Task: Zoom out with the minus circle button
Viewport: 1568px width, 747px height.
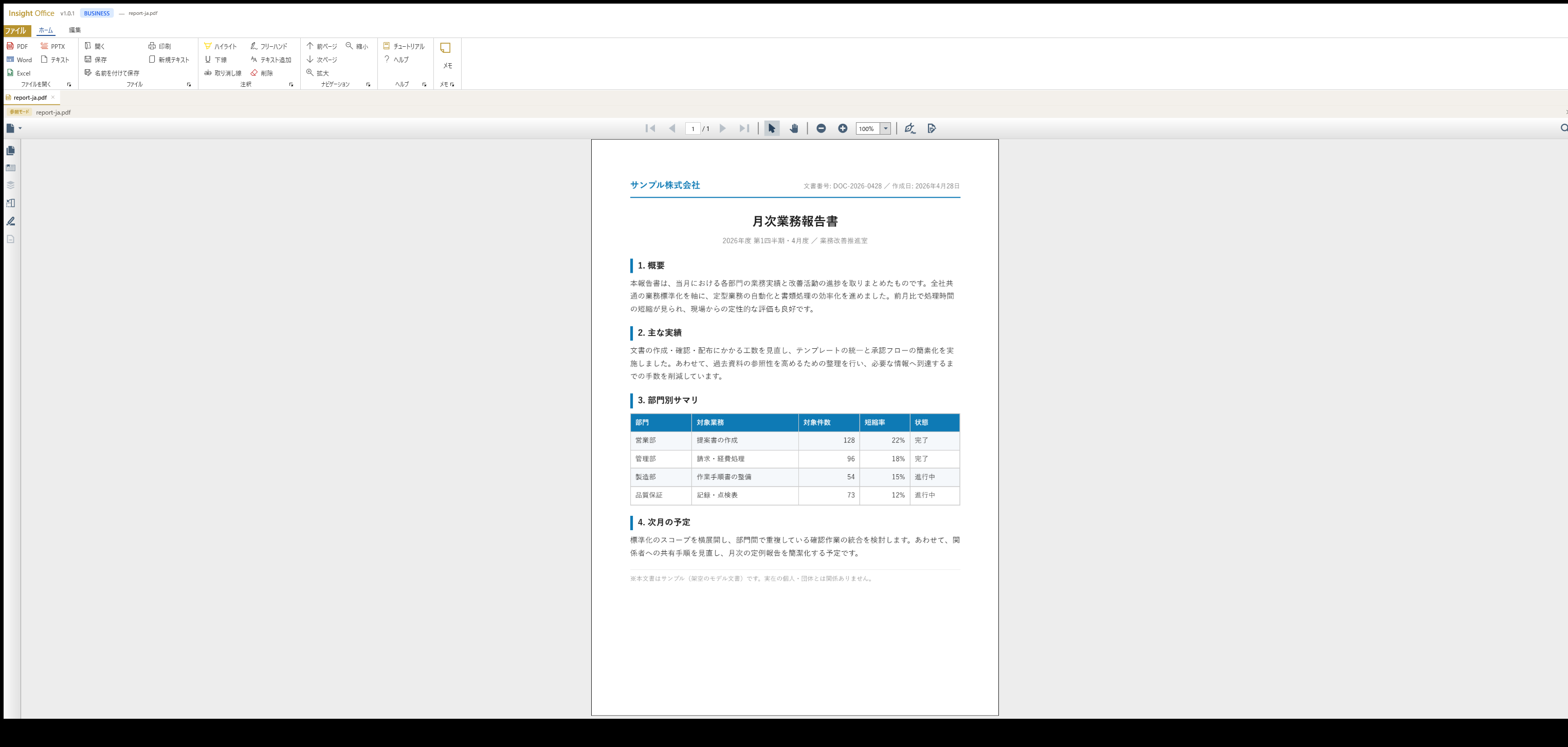Action: coord(821,128)
